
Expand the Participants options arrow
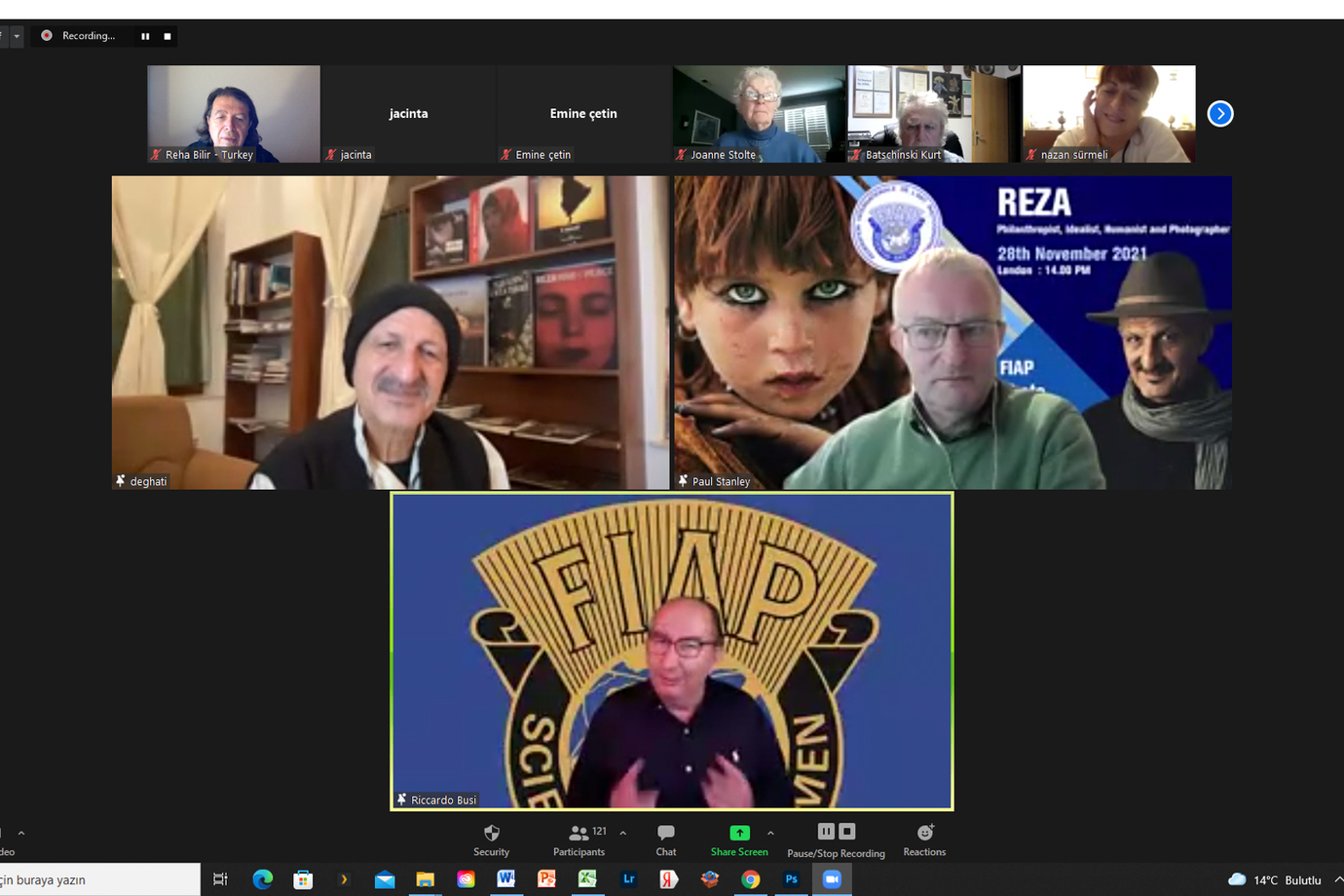[x=623, y=833]
